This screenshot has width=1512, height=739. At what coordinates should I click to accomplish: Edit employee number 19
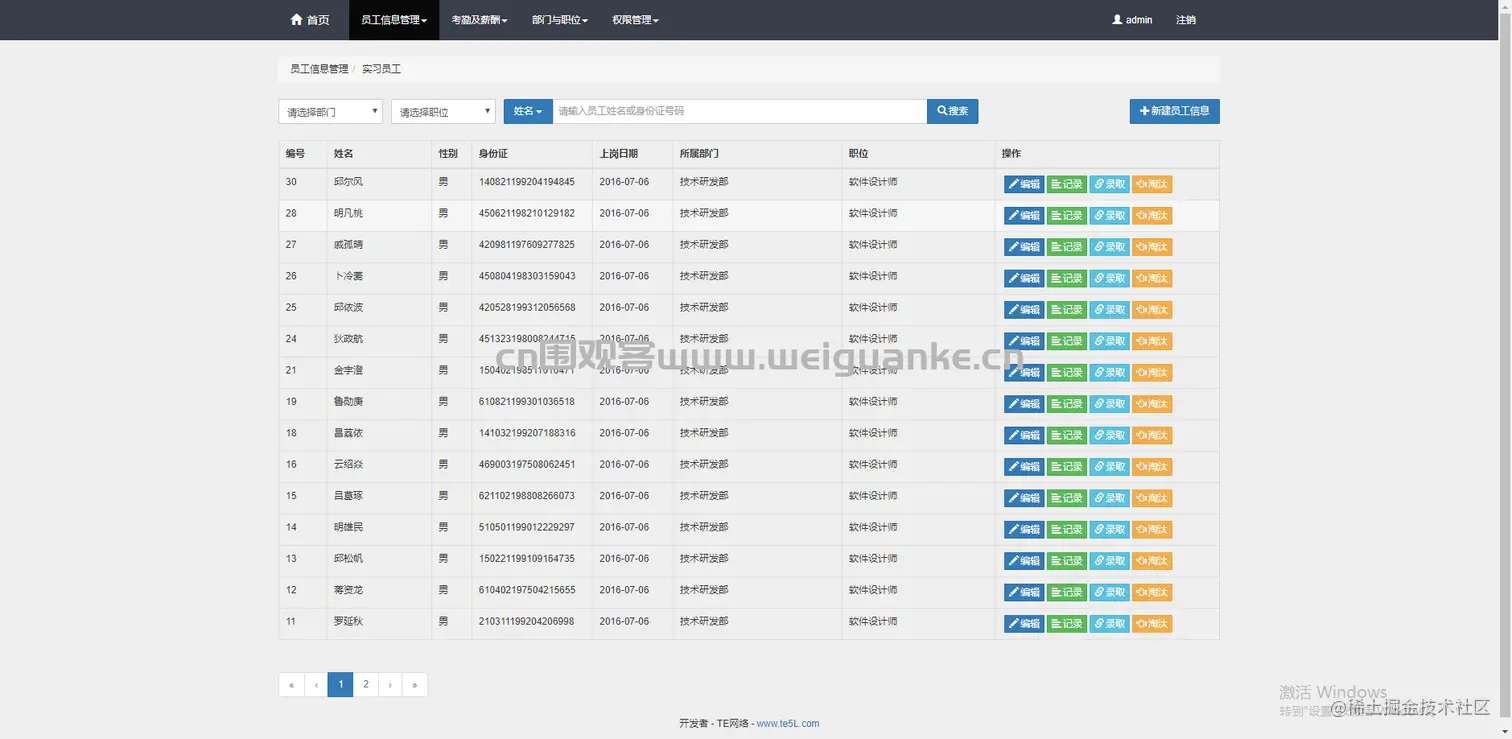point(1024,404)
